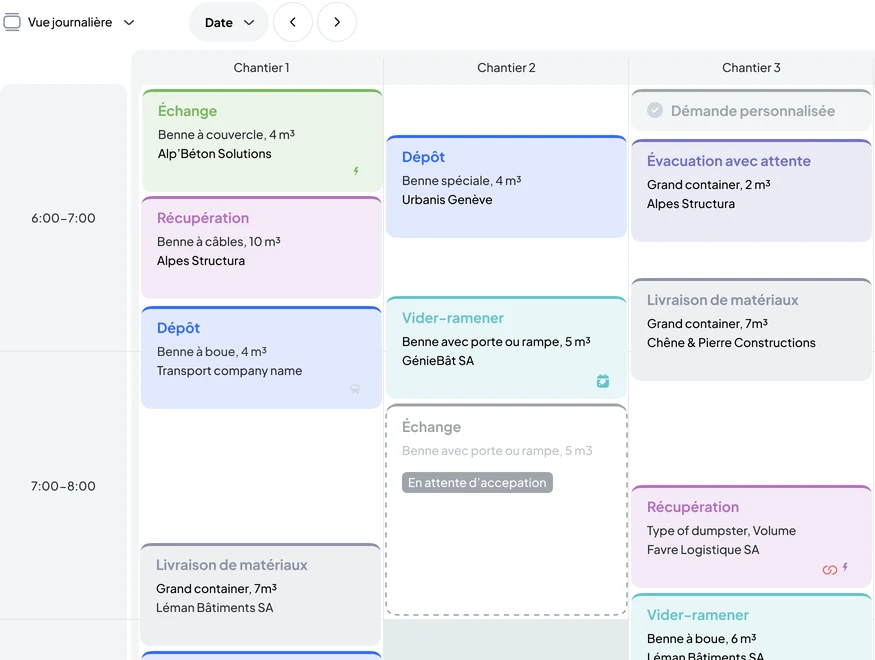The width and height of the screenshot is (875, 660).
Task: Click the Favre Logistique SA text
Action: 703,550
